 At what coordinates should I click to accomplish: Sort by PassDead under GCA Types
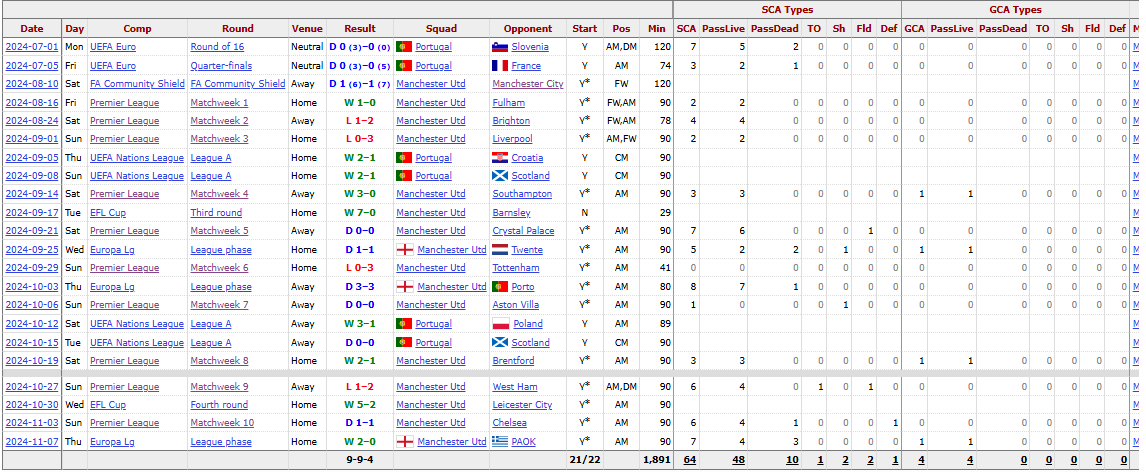coord(1002,28)
